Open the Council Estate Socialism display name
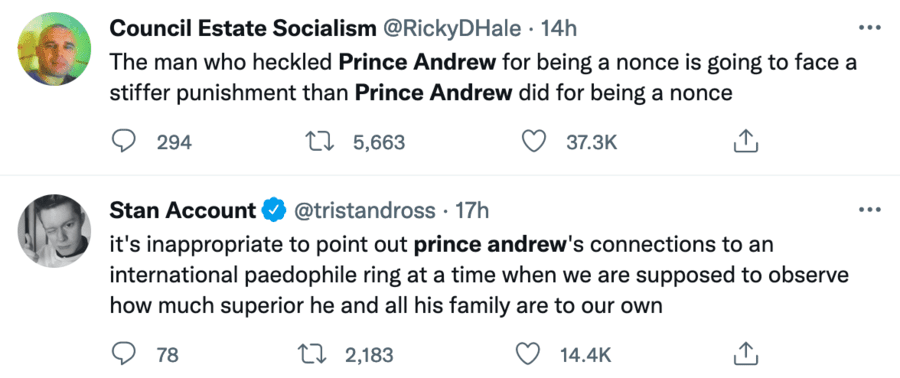Image resolution: width=900 pixels, height=378 pixels. pyautogui.click(x=242, y=29)
